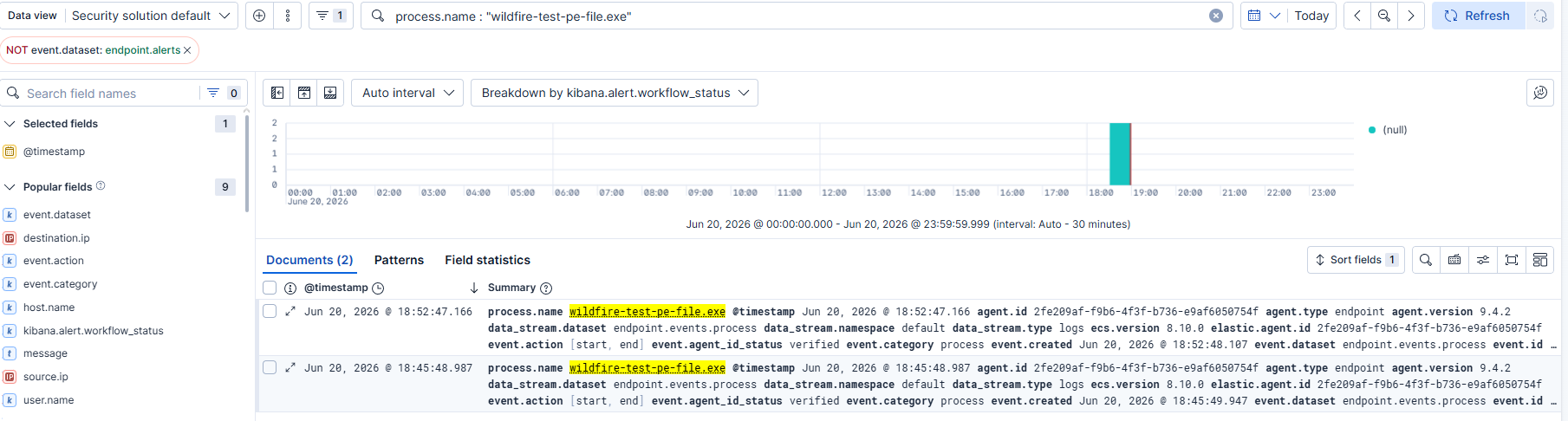The height and width of the screenshot is (421, 1568).
Task: Open the calendar quick date menu
Action: coord(1264,16)
